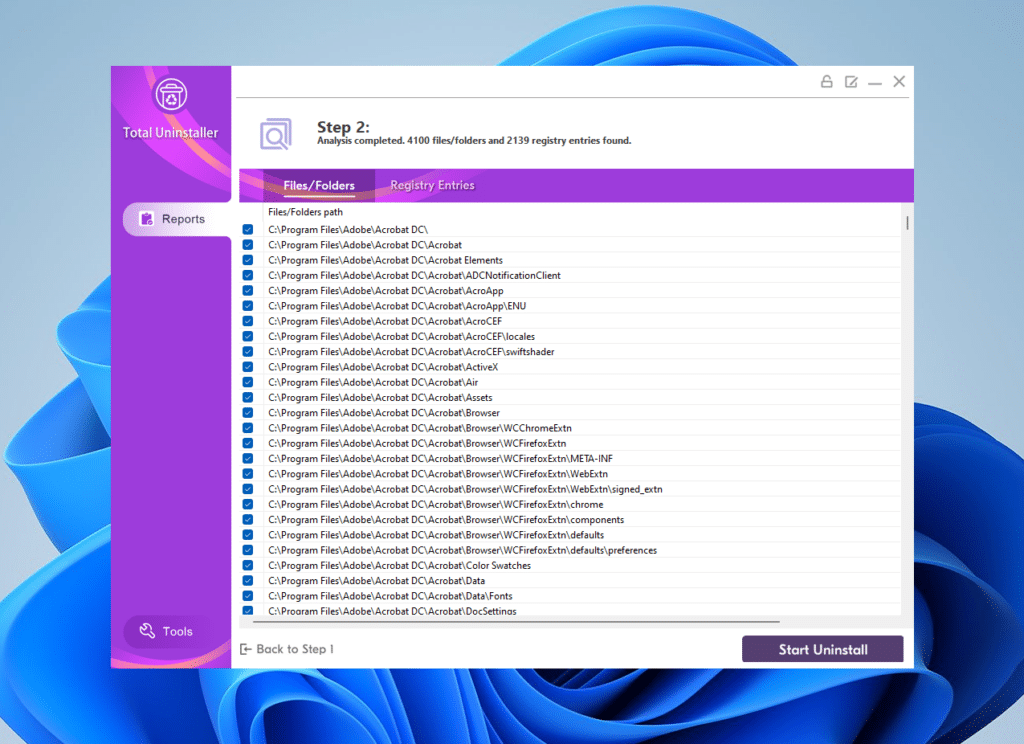Viewport: 1024px width, 744px height.
Task: Click the Start Uninstall button
Action: [822, 649]
